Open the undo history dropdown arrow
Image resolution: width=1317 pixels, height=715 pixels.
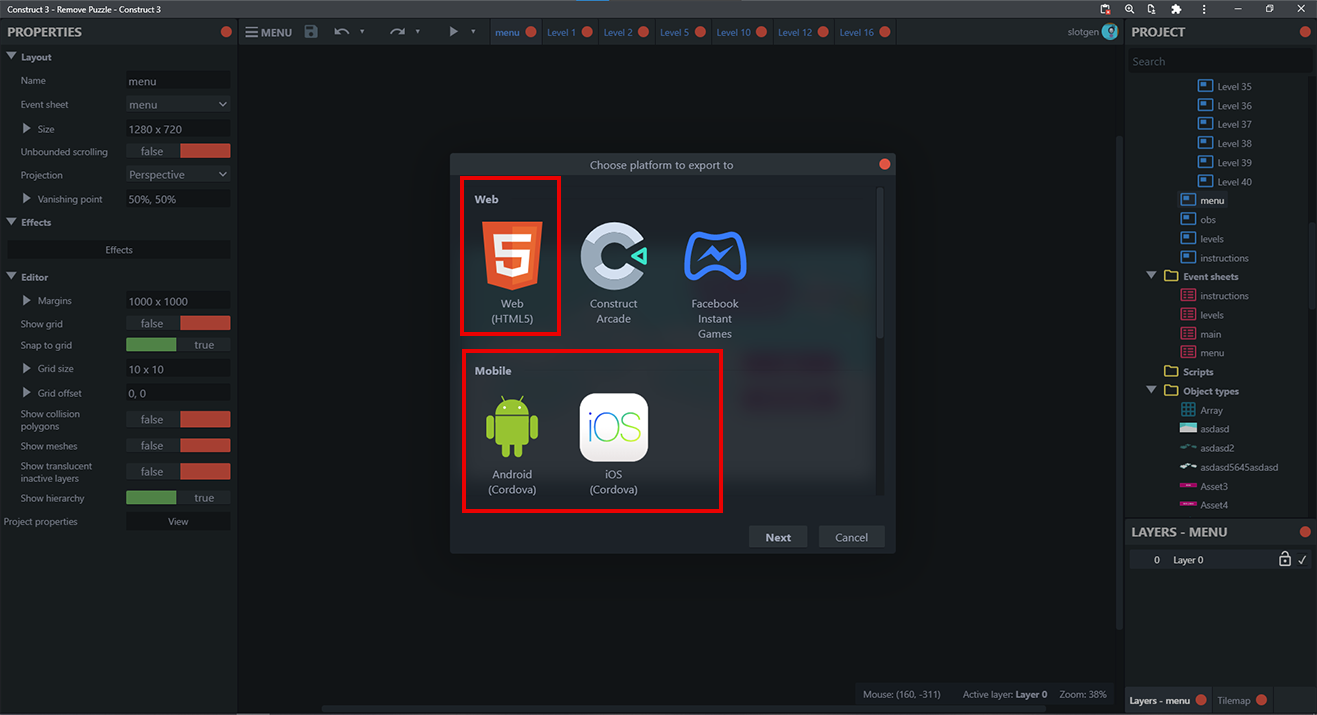click(362, 32)
